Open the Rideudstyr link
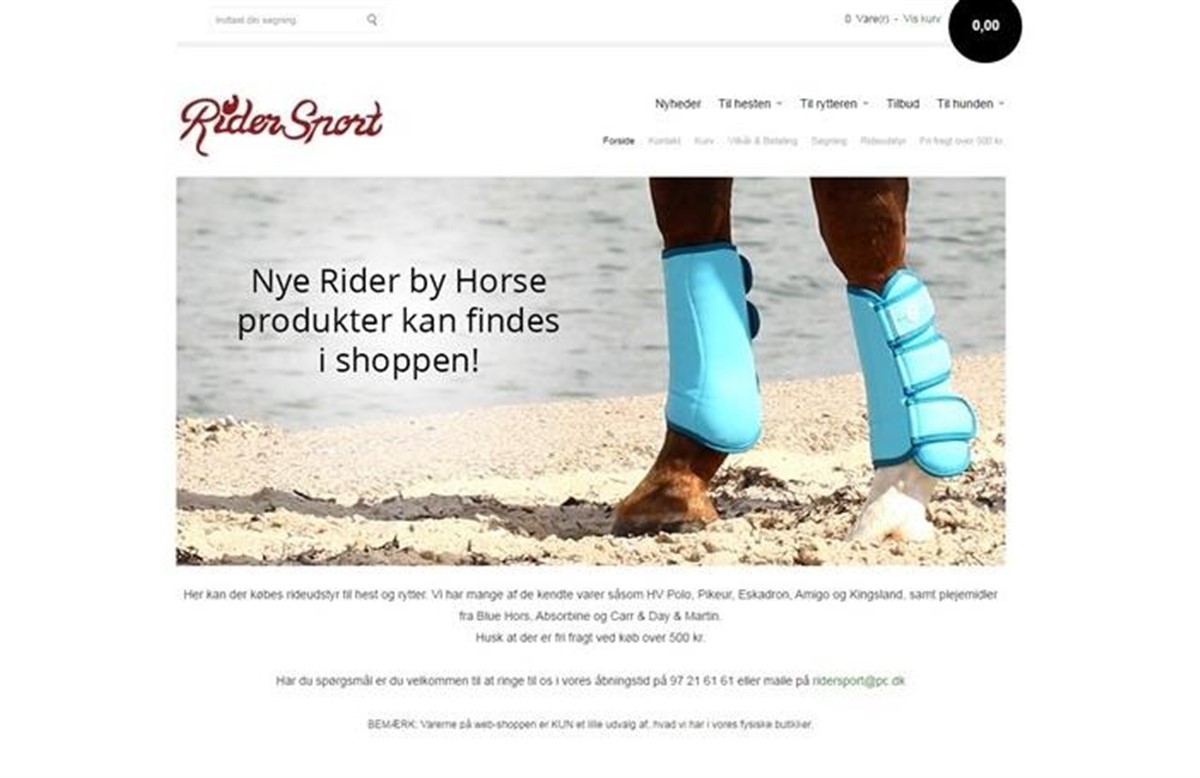The height and width of the screenshot is (778, 1200). (x=883, y=141)
